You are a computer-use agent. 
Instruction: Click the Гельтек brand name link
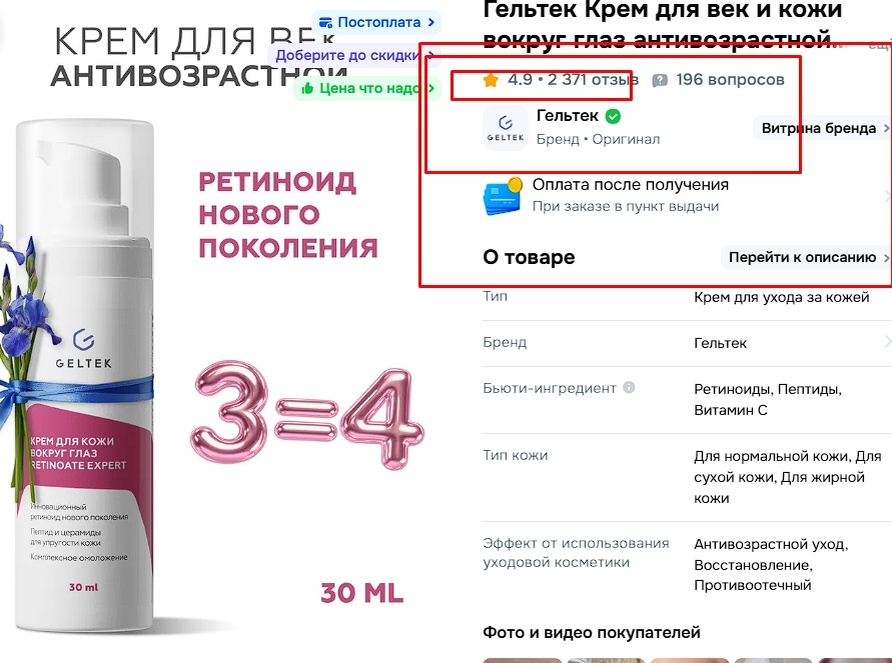[x=567, y=116]
